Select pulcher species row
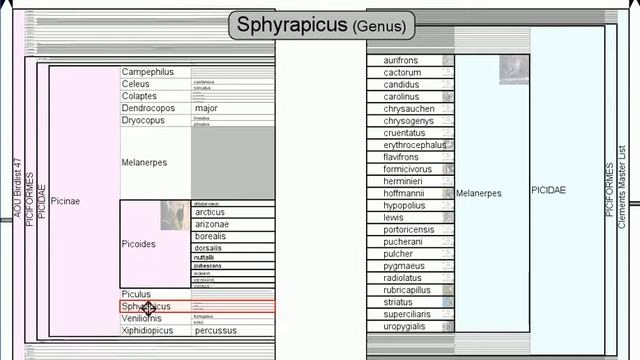Viewport: 640px width, 360px height. pos(411,254)
